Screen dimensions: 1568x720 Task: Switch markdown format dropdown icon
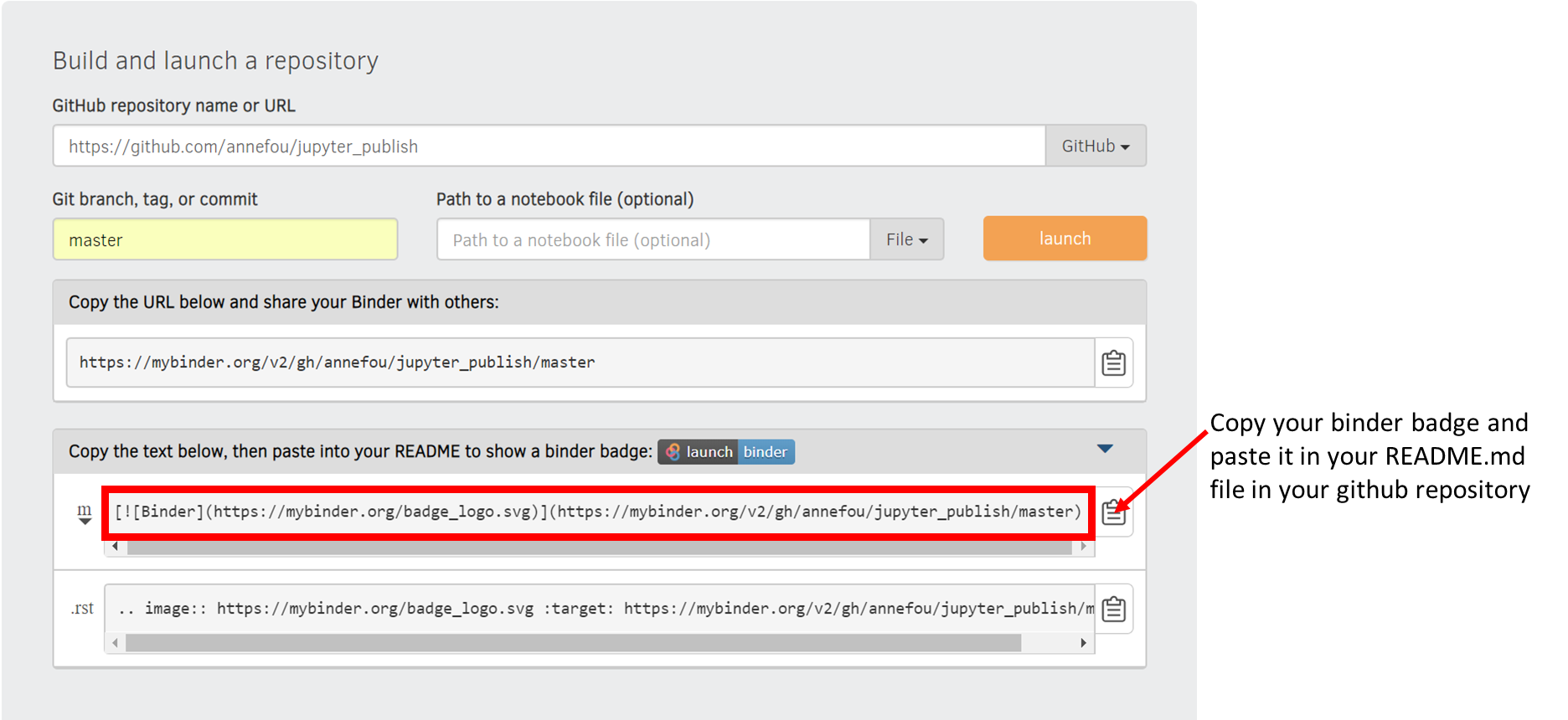point(85,513)
